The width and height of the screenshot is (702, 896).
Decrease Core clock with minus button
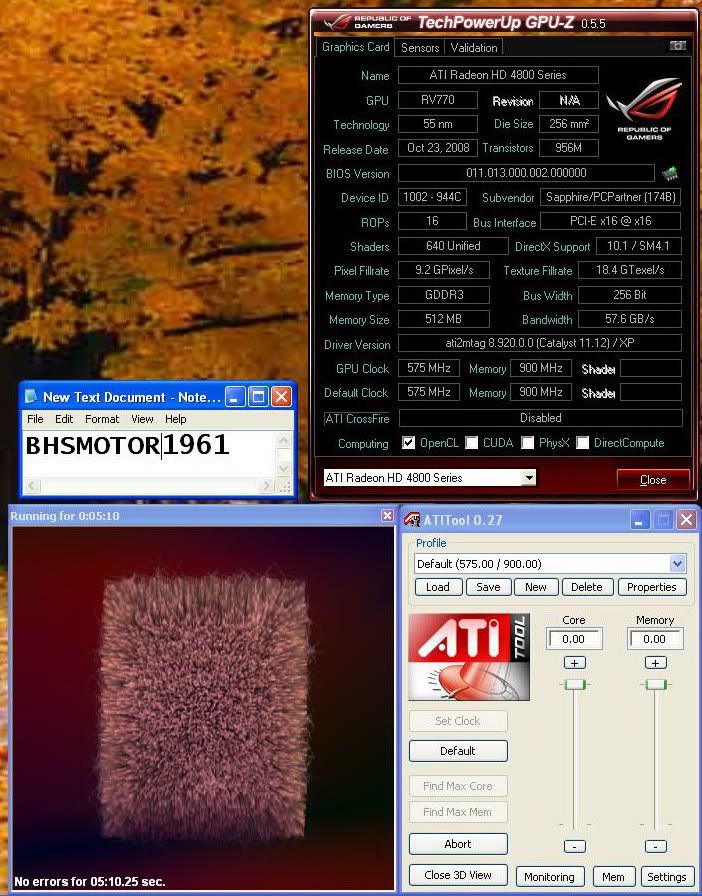pyautogui.click(x=574, y=846)
